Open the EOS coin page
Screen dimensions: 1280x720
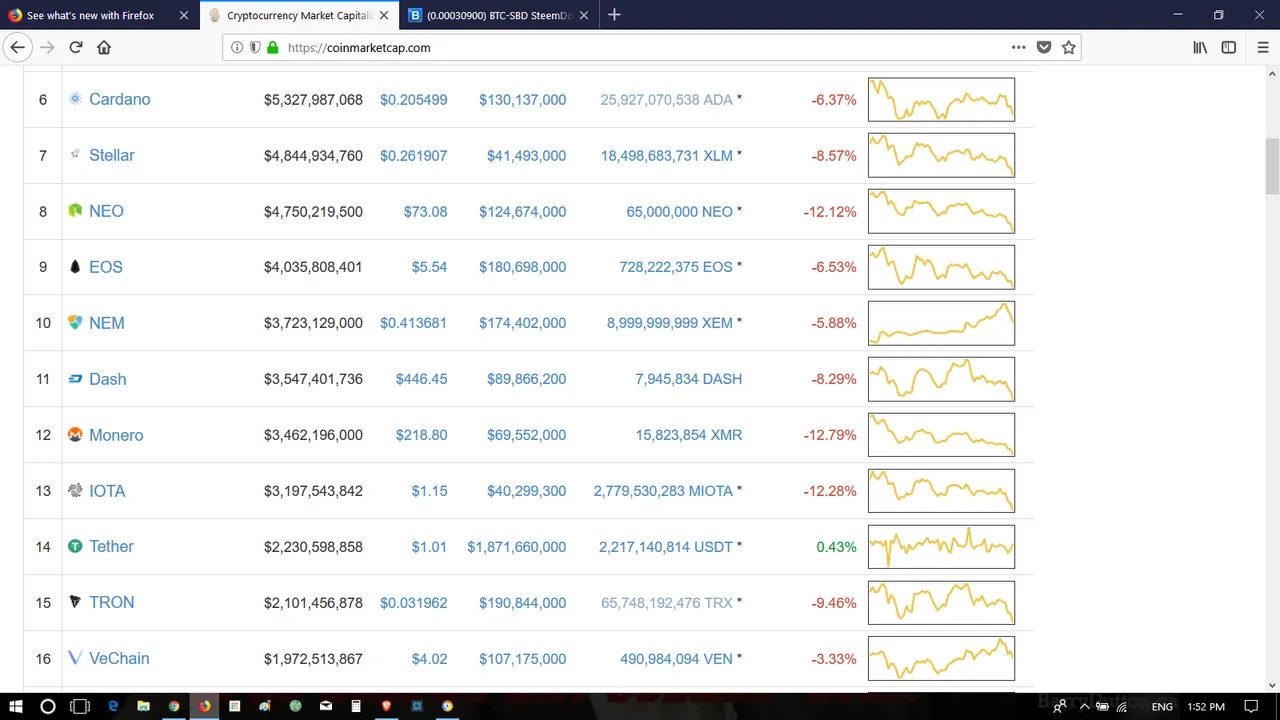[x=105, y=267]
